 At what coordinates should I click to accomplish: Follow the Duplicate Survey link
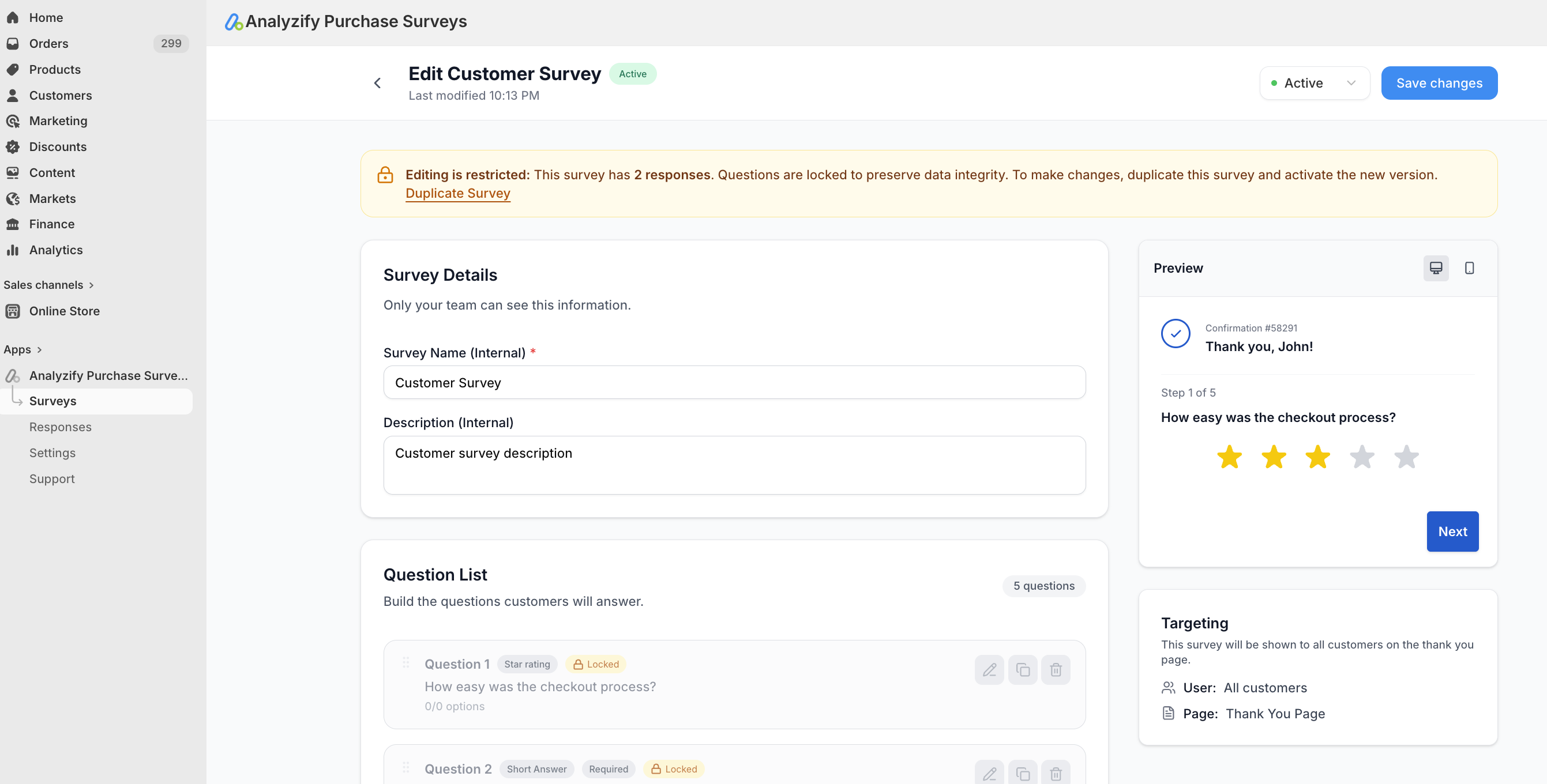pos(457,193)
